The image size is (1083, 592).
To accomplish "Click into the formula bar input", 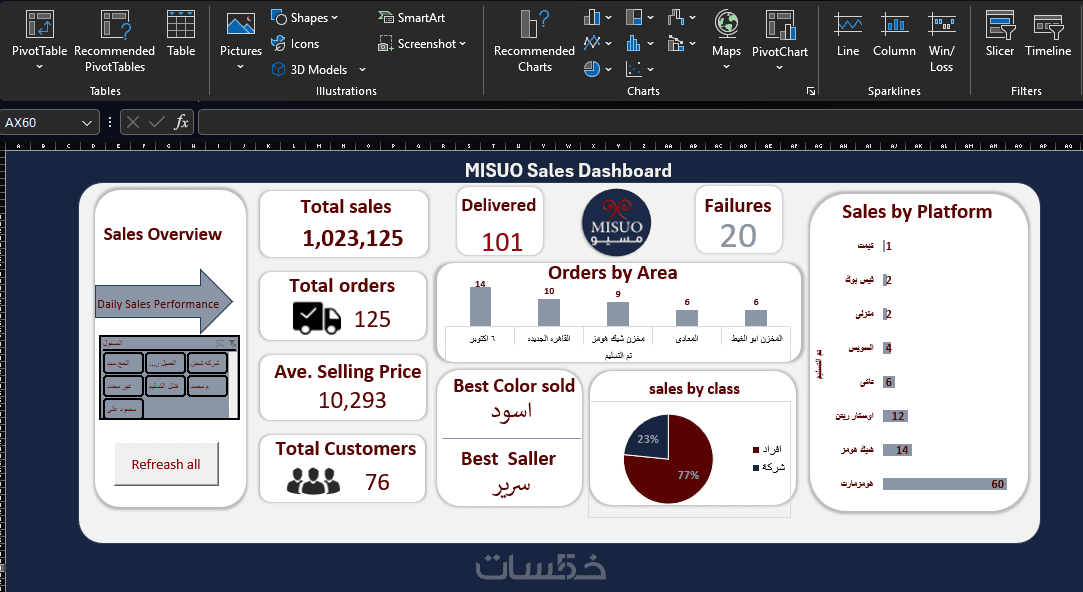I will pos(640,122).
